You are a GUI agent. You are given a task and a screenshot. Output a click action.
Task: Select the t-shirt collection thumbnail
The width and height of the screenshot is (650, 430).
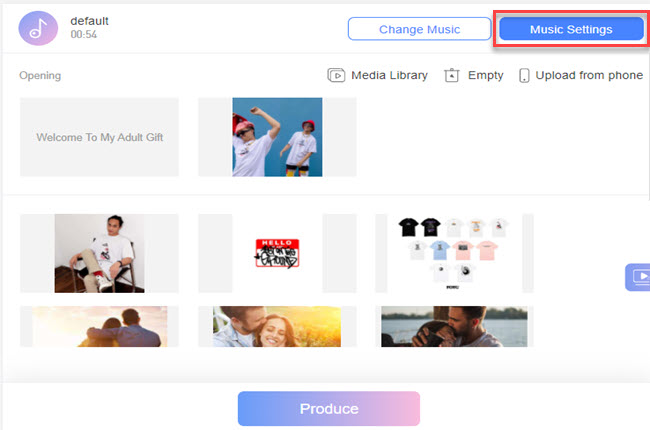coord(454,253)
